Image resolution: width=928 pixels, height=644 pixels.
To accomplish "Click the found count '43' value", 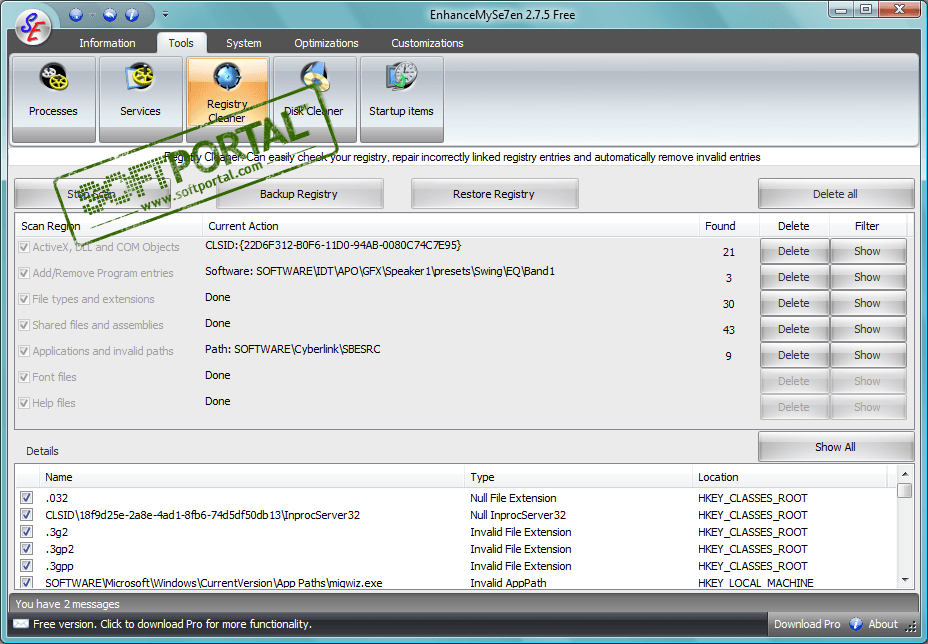I will pos(729,330).
